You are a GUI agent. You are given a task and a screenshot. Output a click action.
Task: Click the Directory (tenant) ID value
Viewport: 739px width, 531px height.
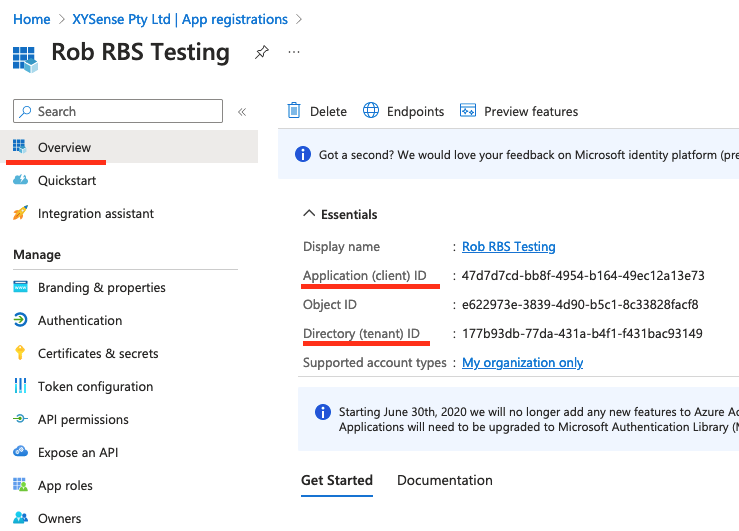coord(582,334)
